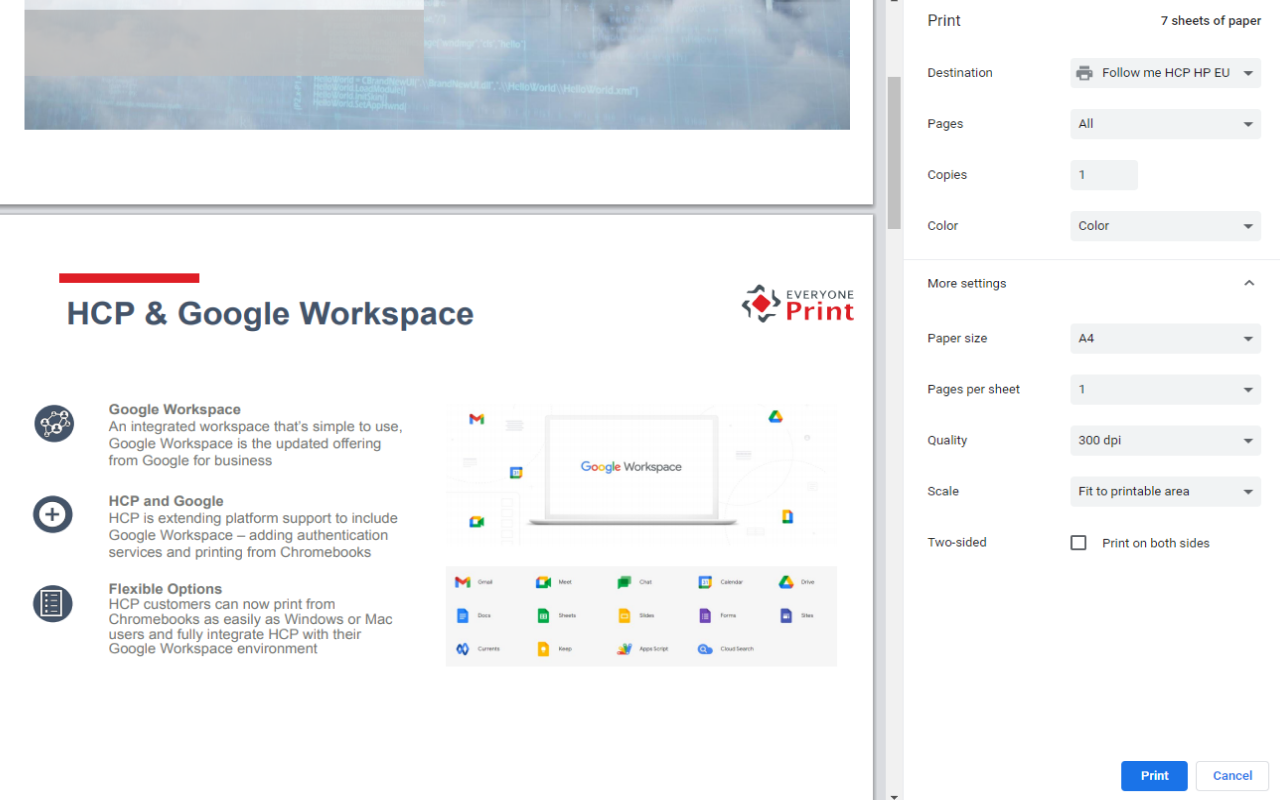Click the green Chat icon in app grid

point(624,582)
